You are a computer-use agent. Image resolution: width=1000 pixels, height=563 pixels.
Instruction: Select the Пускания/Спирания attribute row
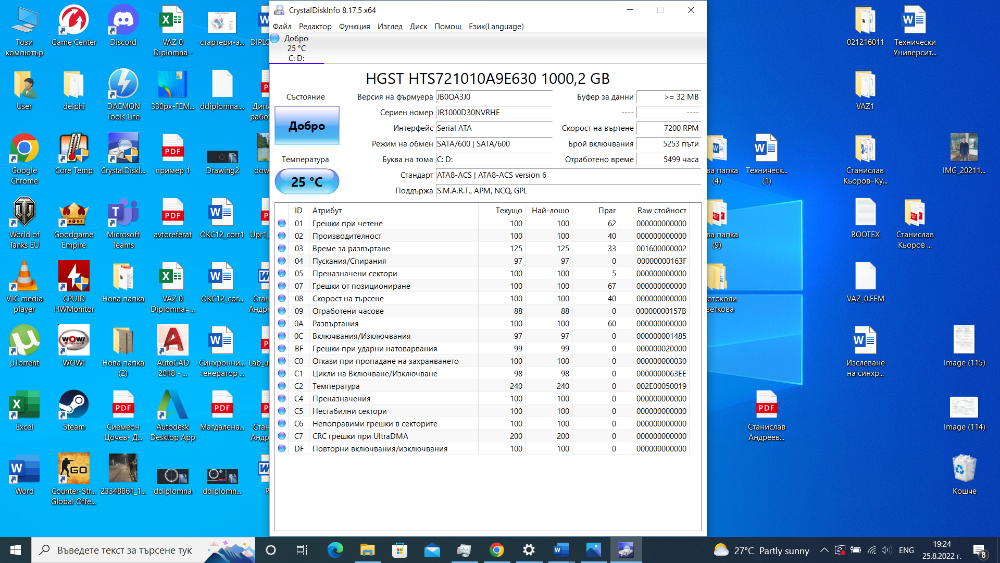(x=483, y=261)
